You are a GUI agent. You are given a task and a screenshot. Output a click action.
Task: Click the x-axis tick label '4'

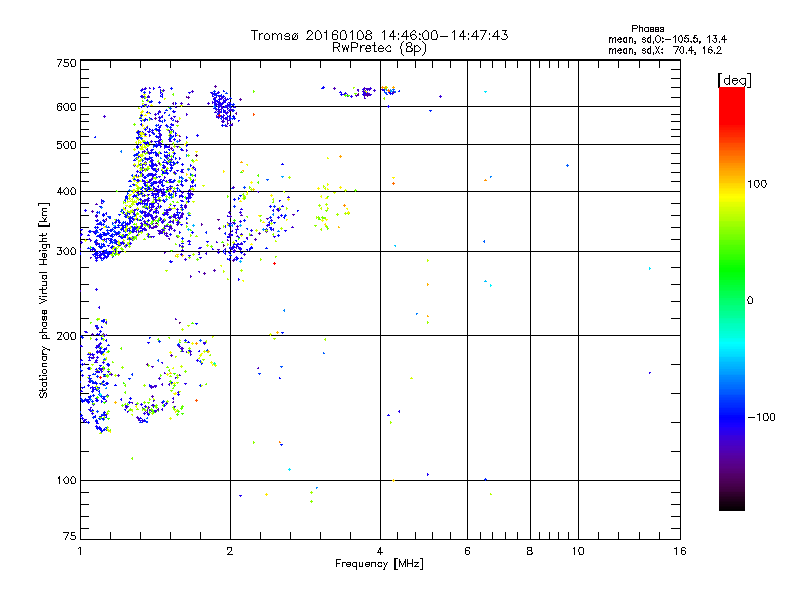[x=380, y=551]
